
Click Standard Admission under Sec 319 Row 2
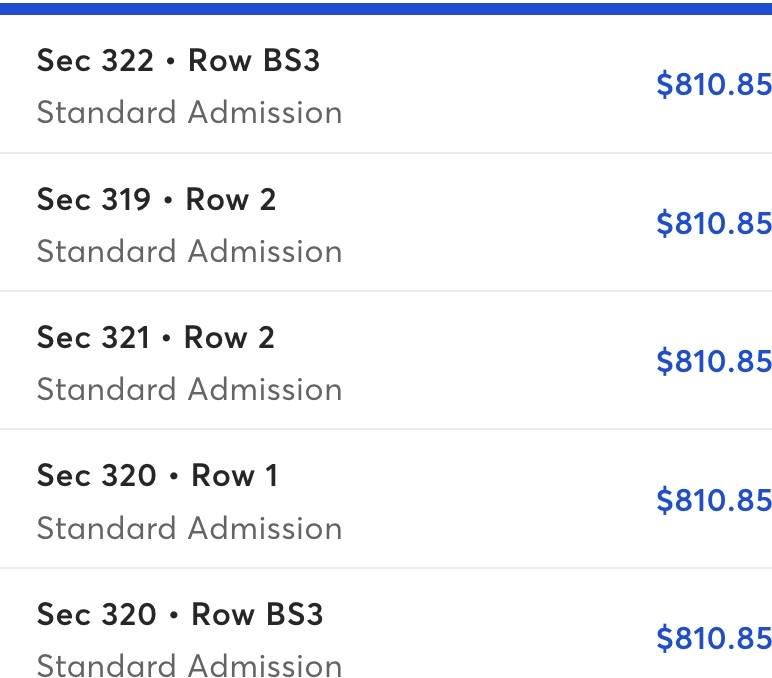pyautogui.click(x=189, y=251)
